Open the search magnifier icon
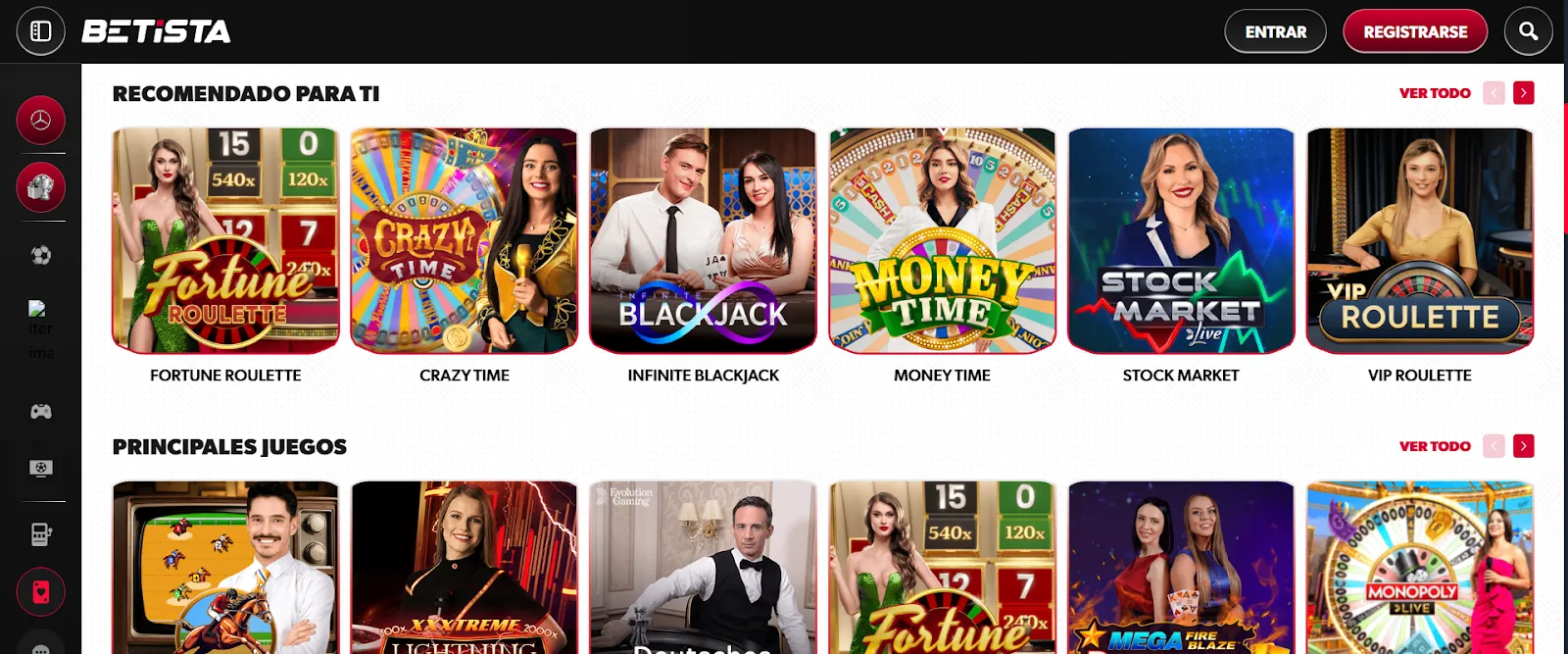This screenshot has height=654, width=1568. pos(1528,31)
